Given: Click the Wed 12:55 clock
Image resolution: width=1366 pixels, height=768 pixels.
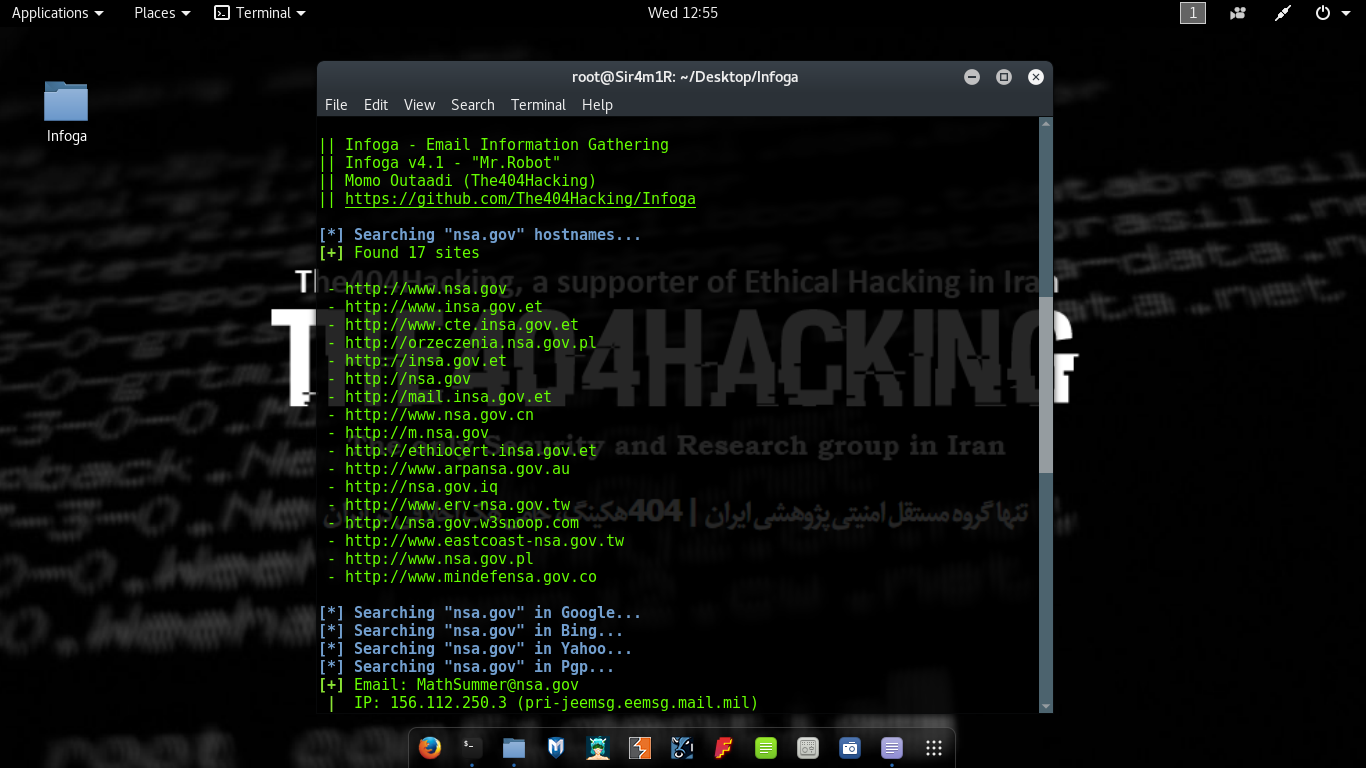Looking at the screenshot, I should (683, 13).
